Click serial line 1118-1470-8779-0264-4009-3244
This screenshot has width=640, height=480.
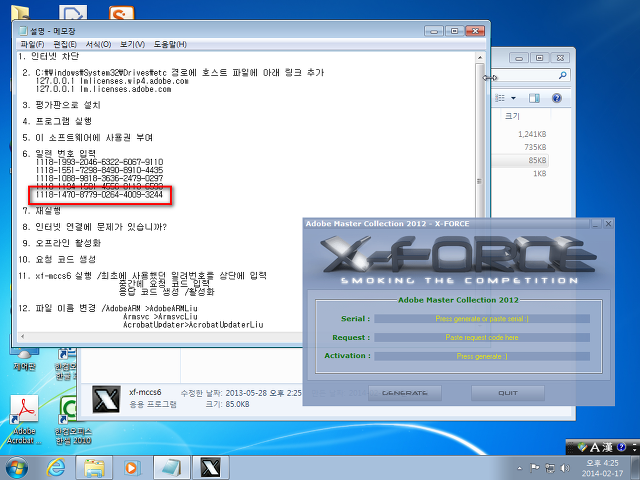tap(99, 195)
